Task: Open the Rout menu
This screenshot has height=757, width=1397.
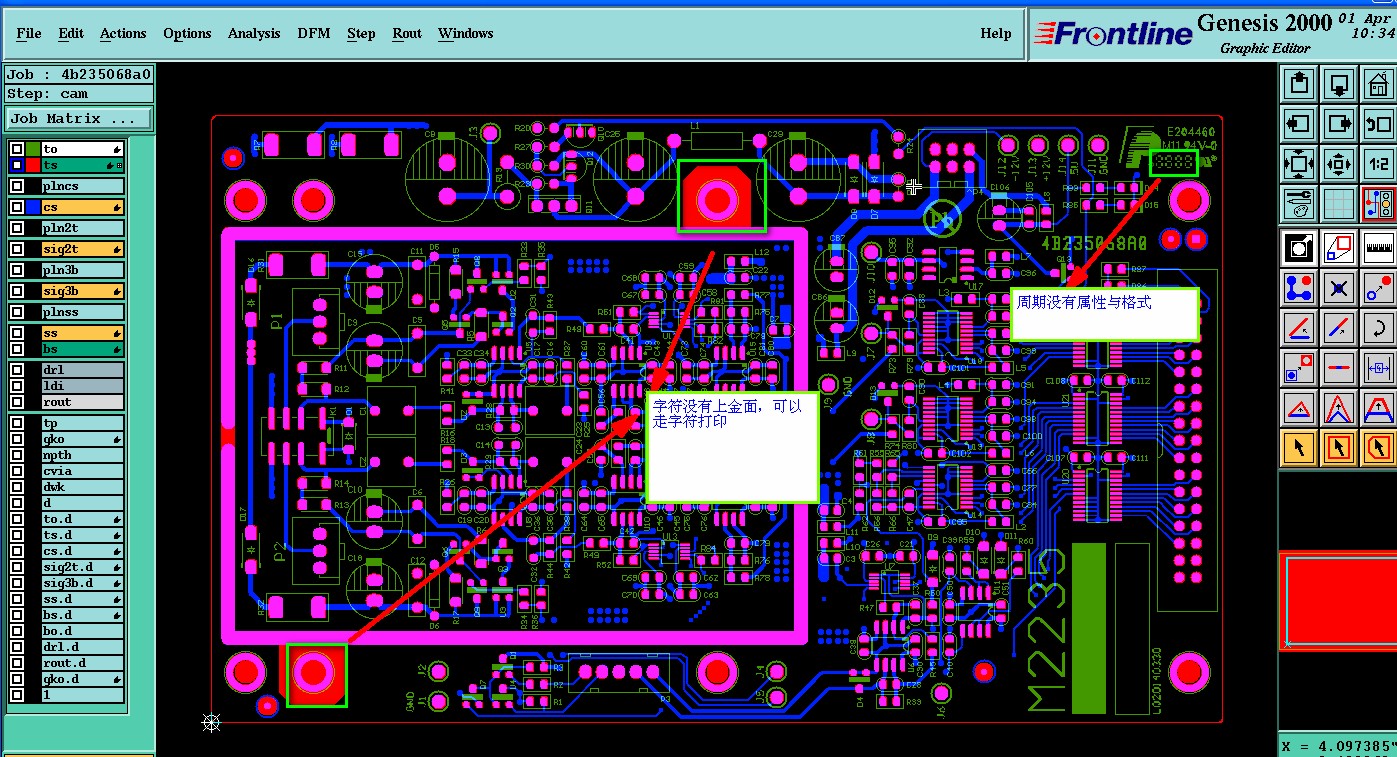Action: pos(407,33)
